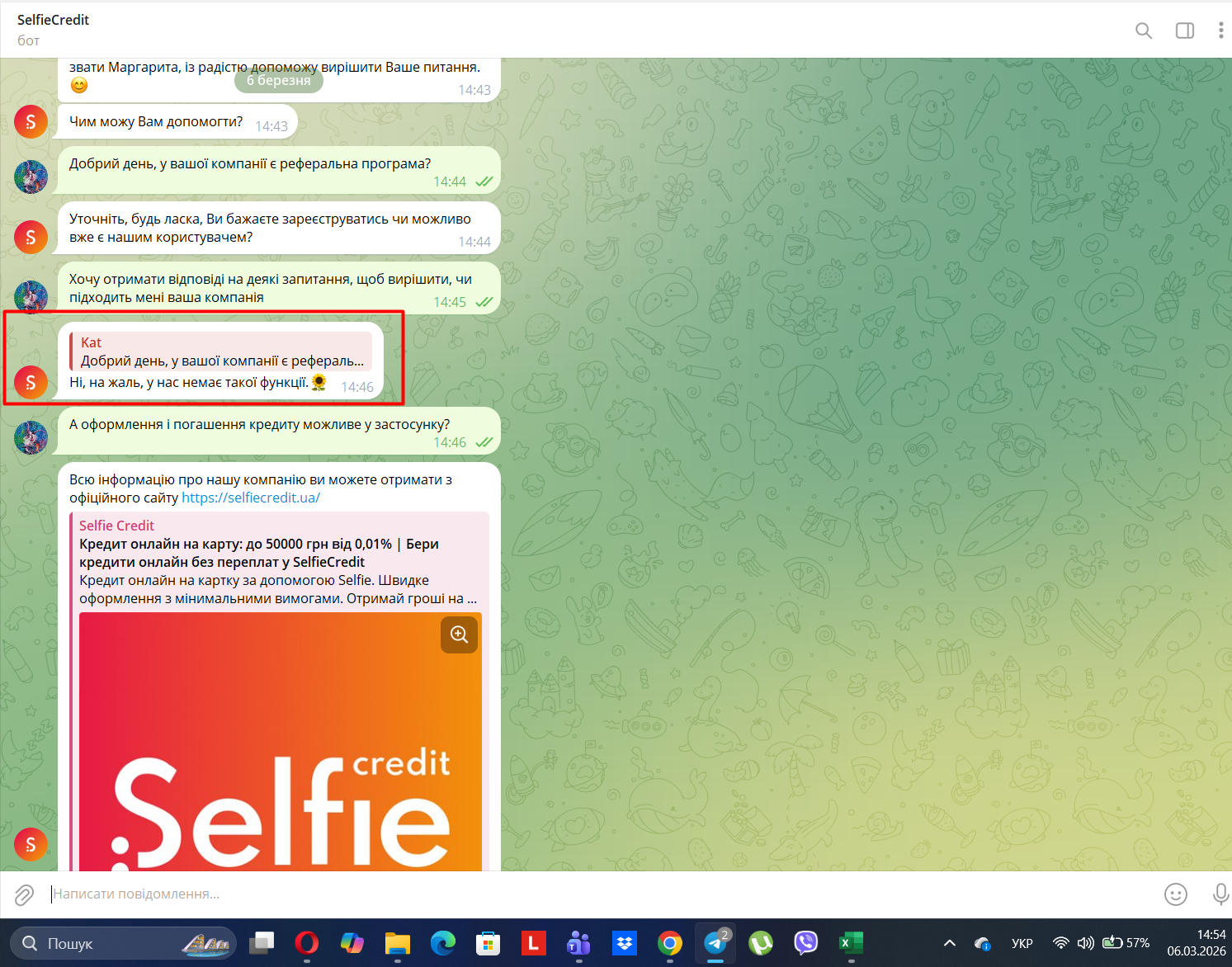Open the https://selfiecredit.ua/ link
Image resolution: width=1232 pixels, height=967 pixels.
251,498
